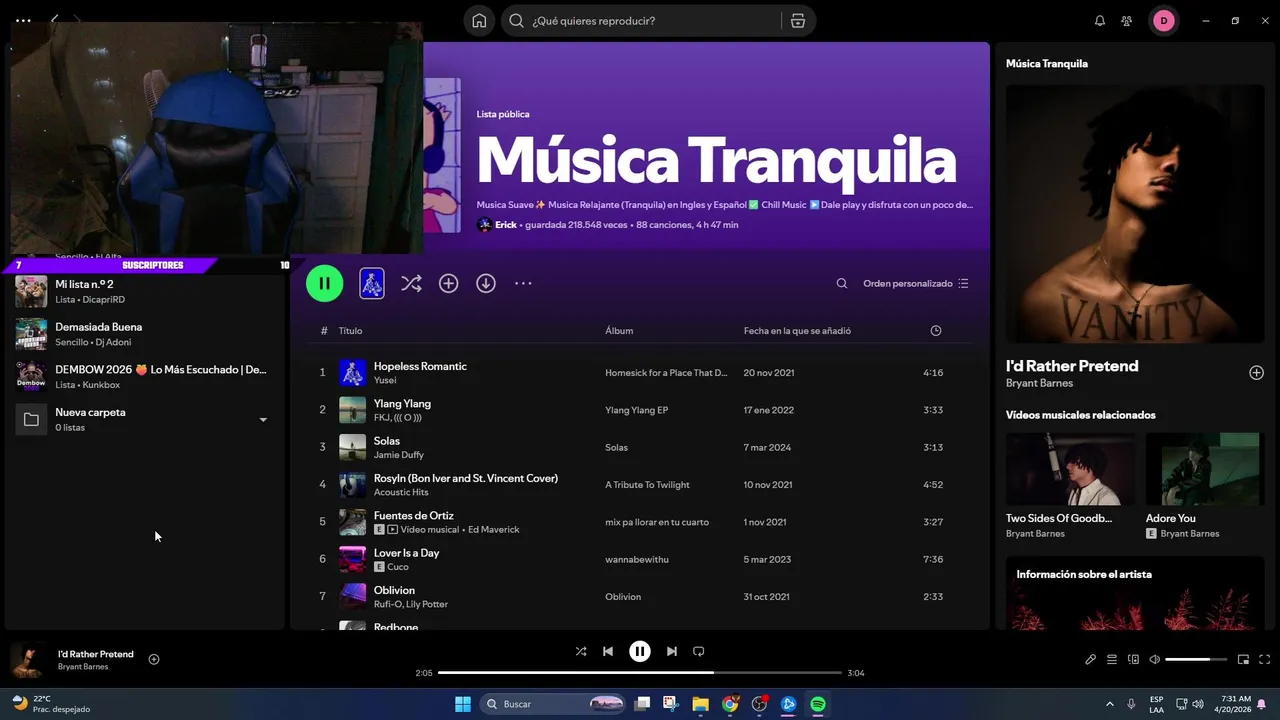Open album Ylang Ylang EP
The height and width of the screenshot is (720, 1280).
pyautogui.click(x=636, y=410)
